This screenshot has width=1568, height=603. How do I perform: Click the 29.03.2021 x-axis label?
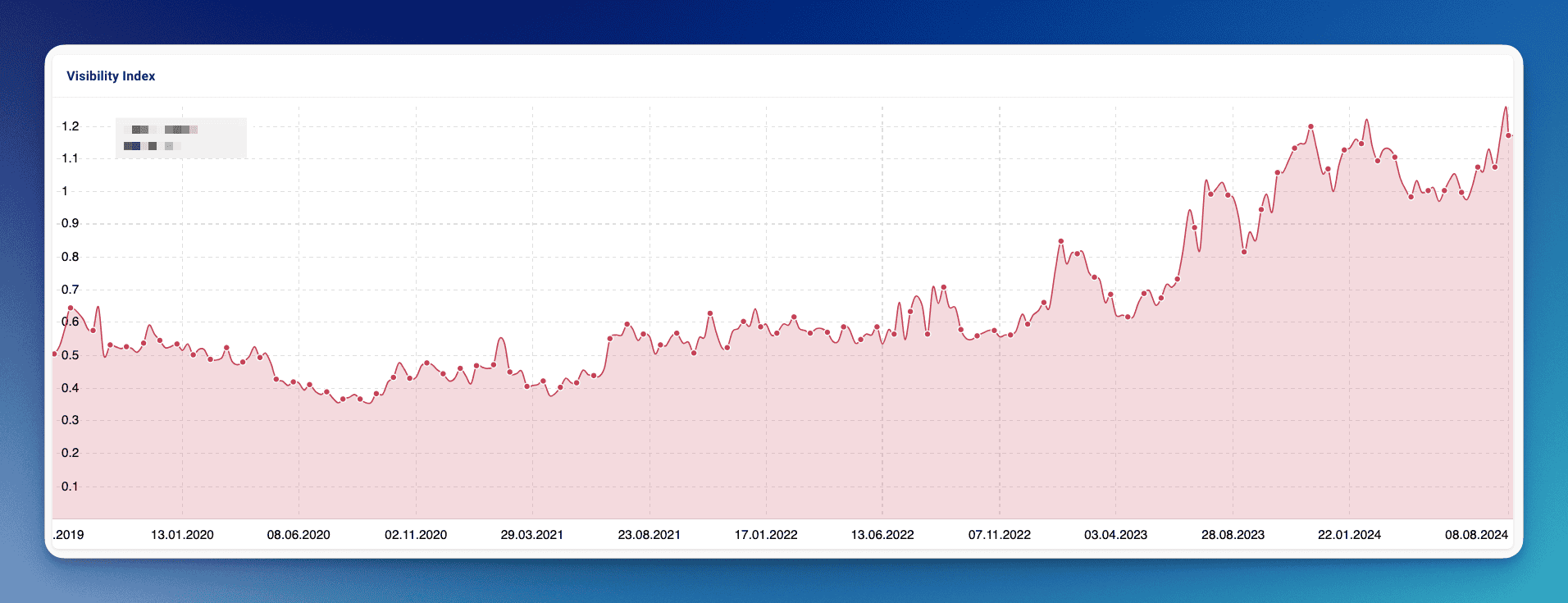click(532, 535)
